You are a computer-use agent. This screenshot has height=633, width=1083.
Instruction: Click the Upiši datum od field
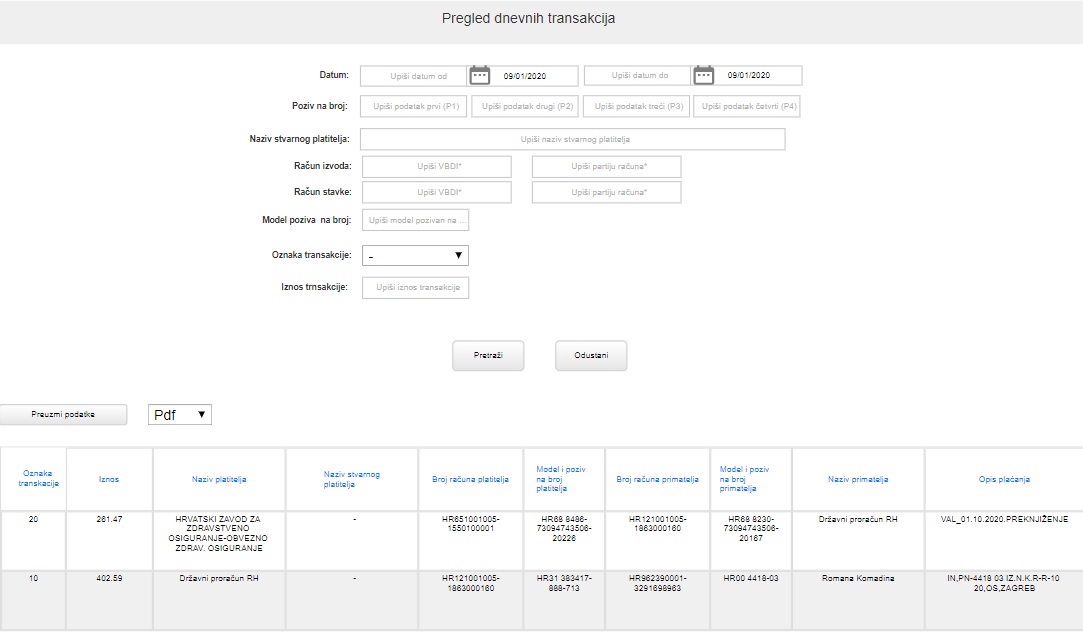tap(413, 76)
